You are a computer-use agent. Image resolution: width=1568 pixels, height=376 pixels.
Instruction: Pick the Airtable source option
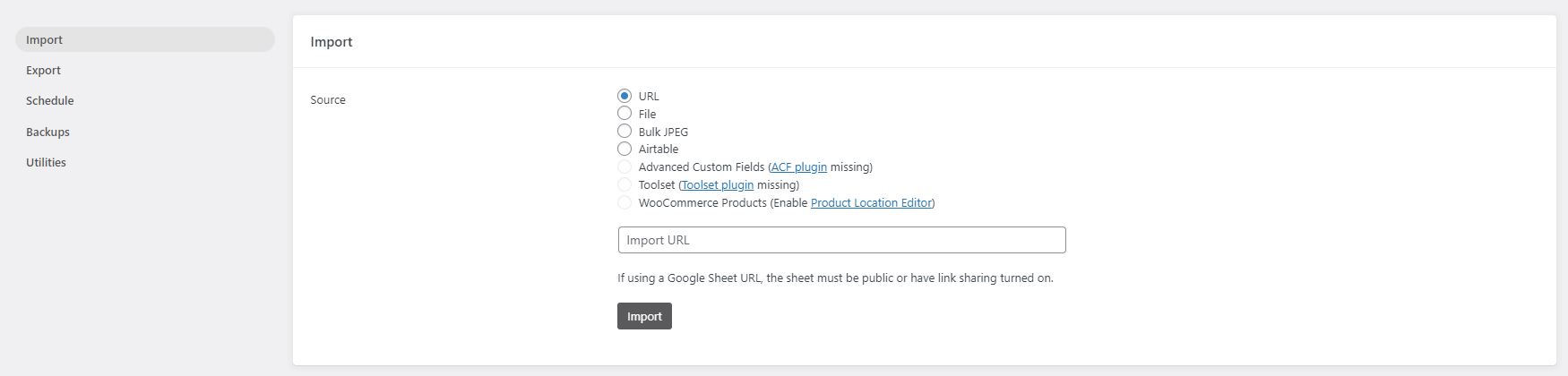(x=625, y=149)
